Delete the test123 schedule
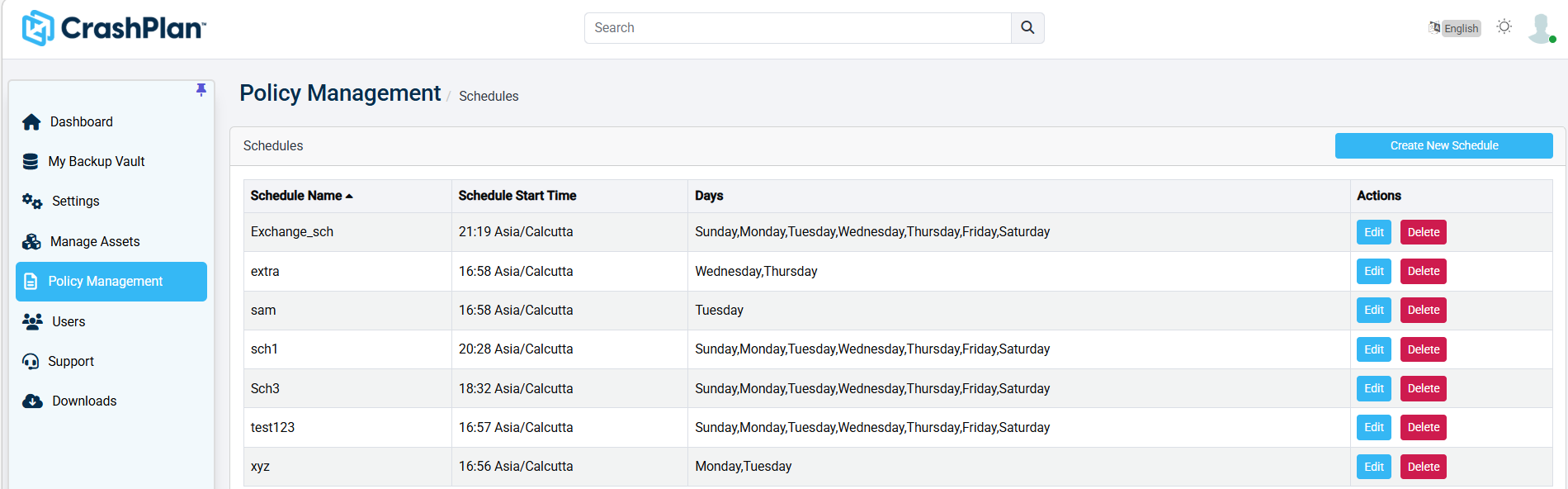This screenshot has width=1568, height=489. (1424, 427)
